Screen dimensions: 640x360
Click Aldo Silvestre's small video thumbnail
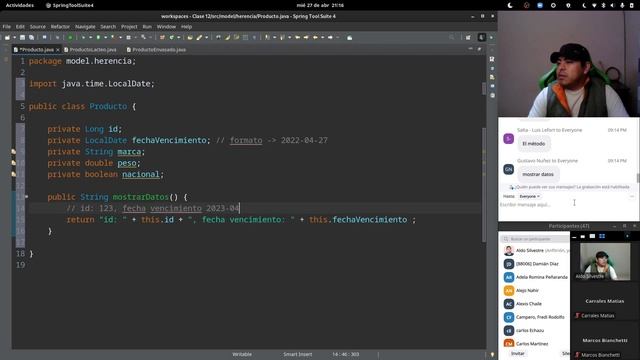click(x=604, y=261)
